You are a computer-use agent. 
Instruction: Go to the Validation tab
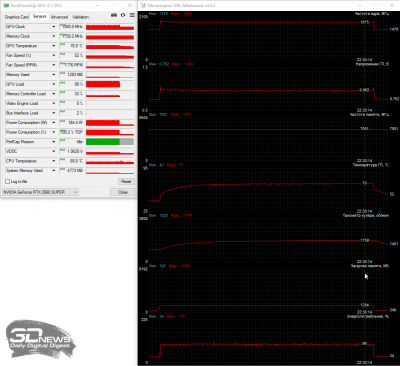point(80,17)
